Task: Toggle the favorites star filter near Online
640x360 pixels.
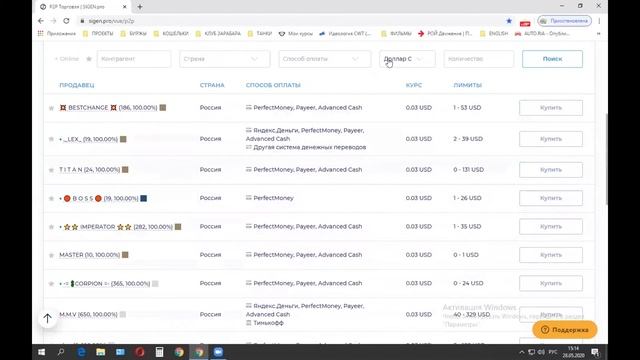Action: pos(89,59)
